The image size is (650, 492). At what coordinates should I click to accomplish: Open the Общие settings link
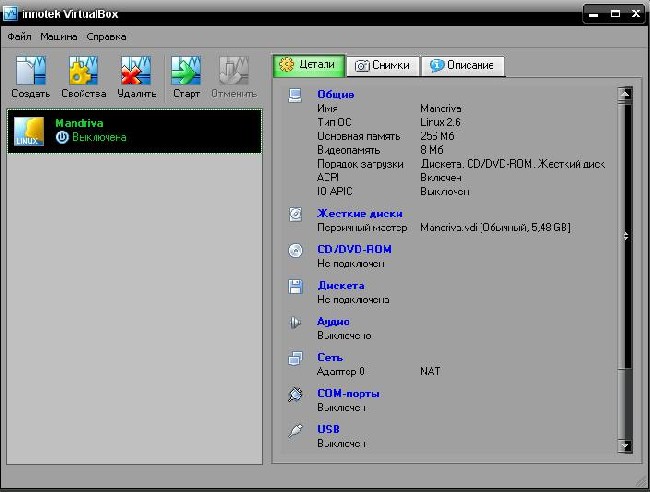336,95
